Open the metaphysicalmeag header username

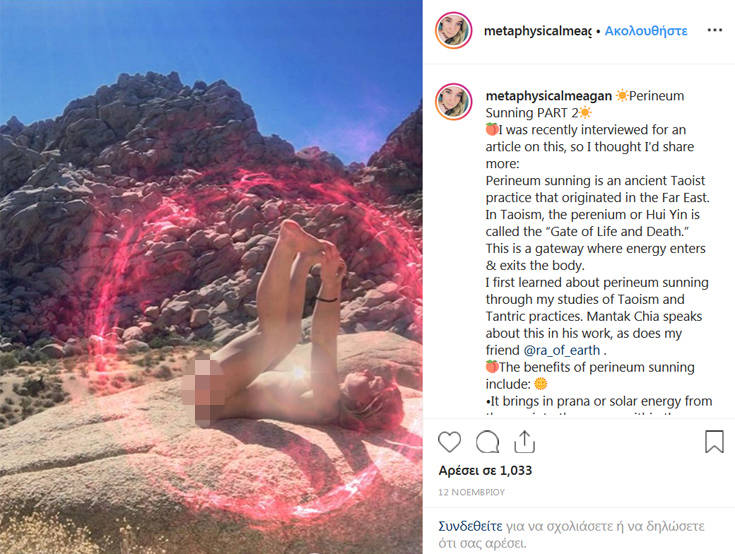click(x=537, y=31)
